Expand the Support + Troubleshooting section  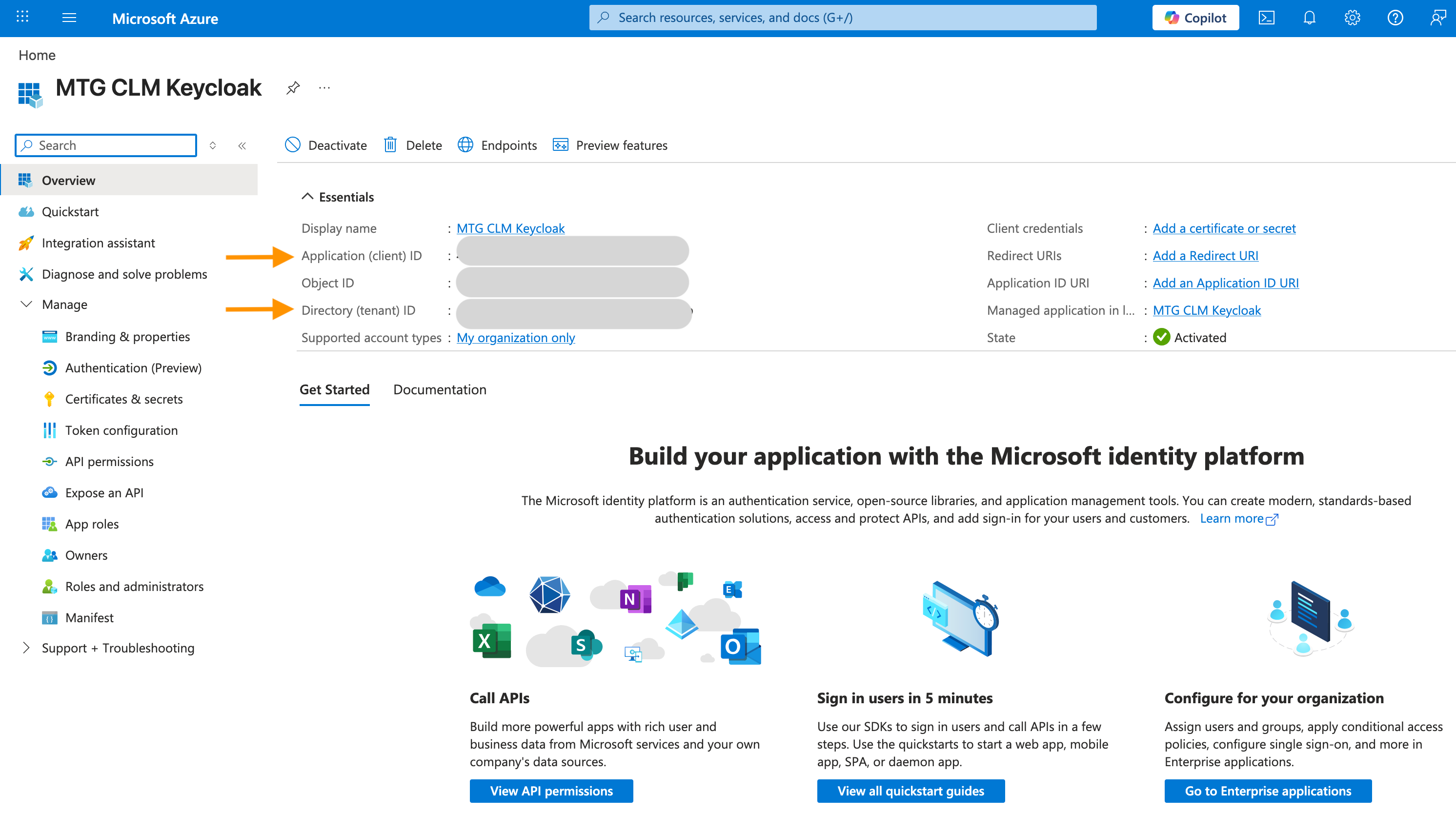[x=26, y=648]
